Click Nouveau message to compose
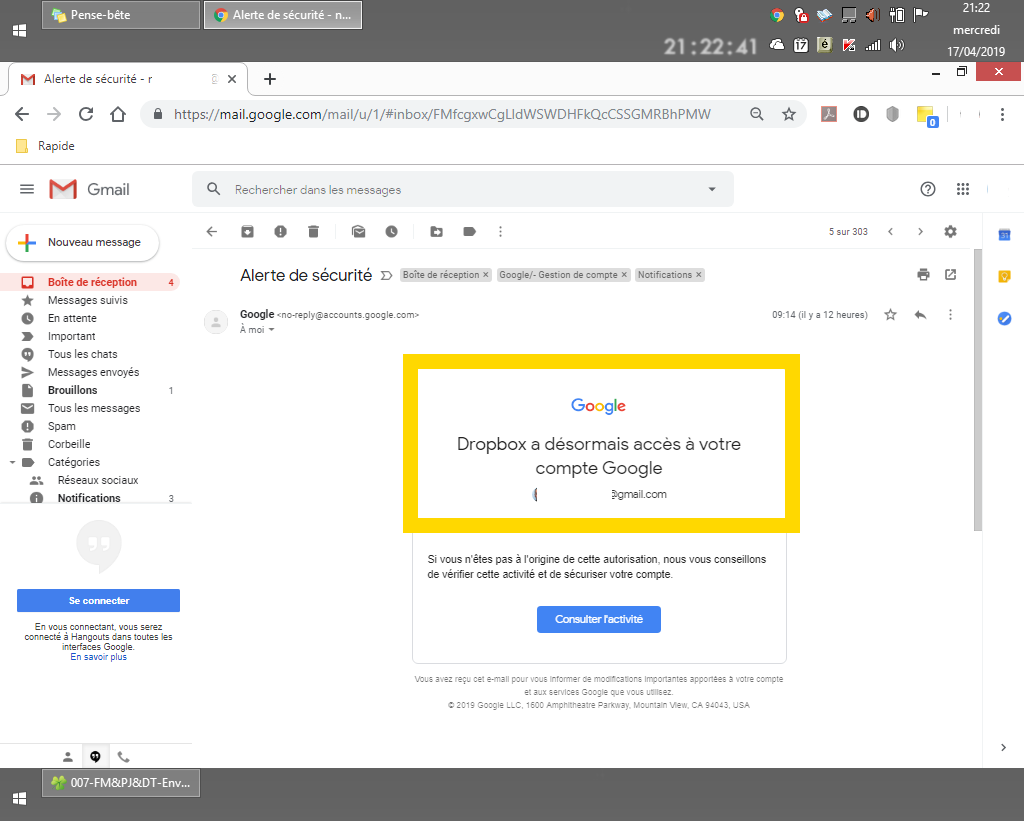1024x821 pixels. tap(82, 242)
